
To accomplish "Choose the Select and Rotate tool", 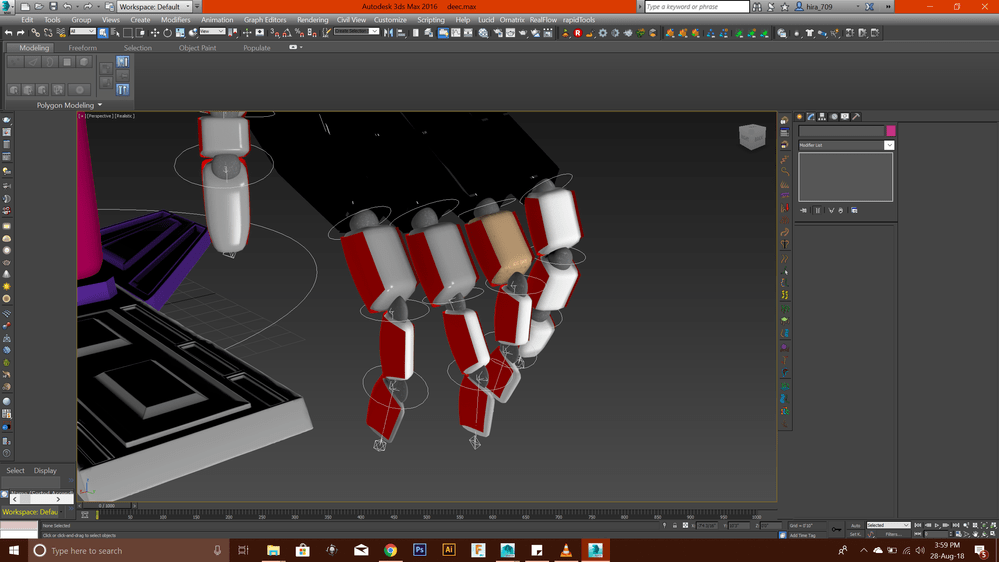I will (x=167, y=32).
